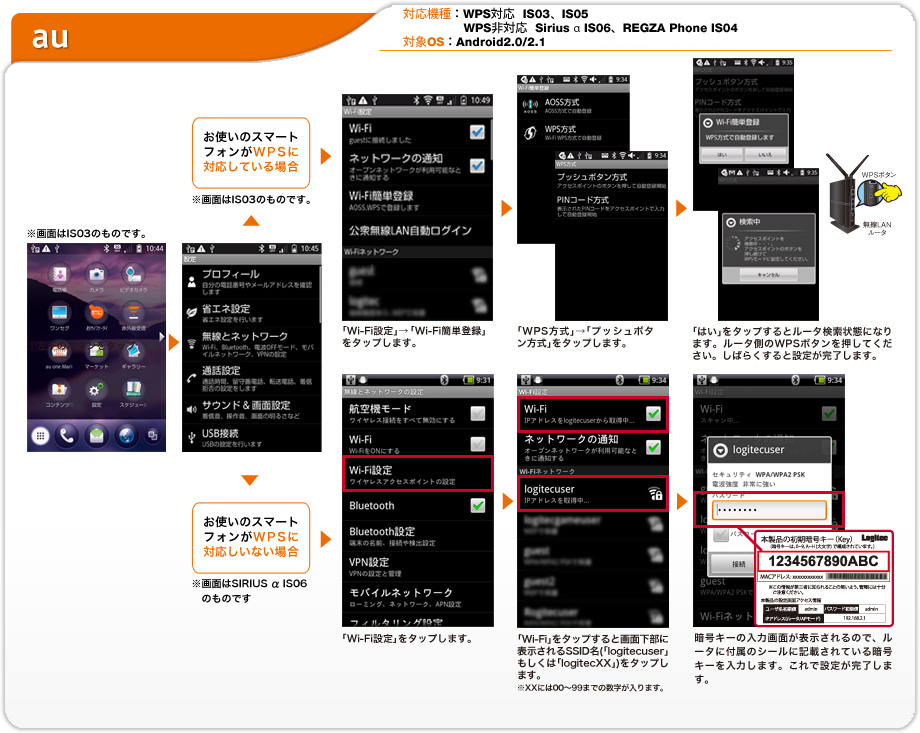The image size is (920, 733).
Task: Open Bluetooth設定 entry
Action: [417, 536]
